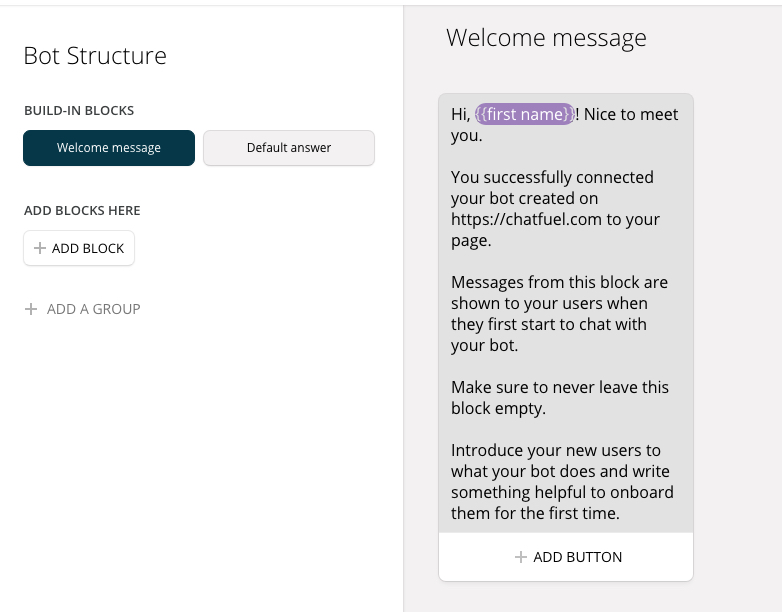This screenshot has height=612, width=782.
Task: Click the plus icon beside ADD BUTTON
Action: (x=521, y=557)
